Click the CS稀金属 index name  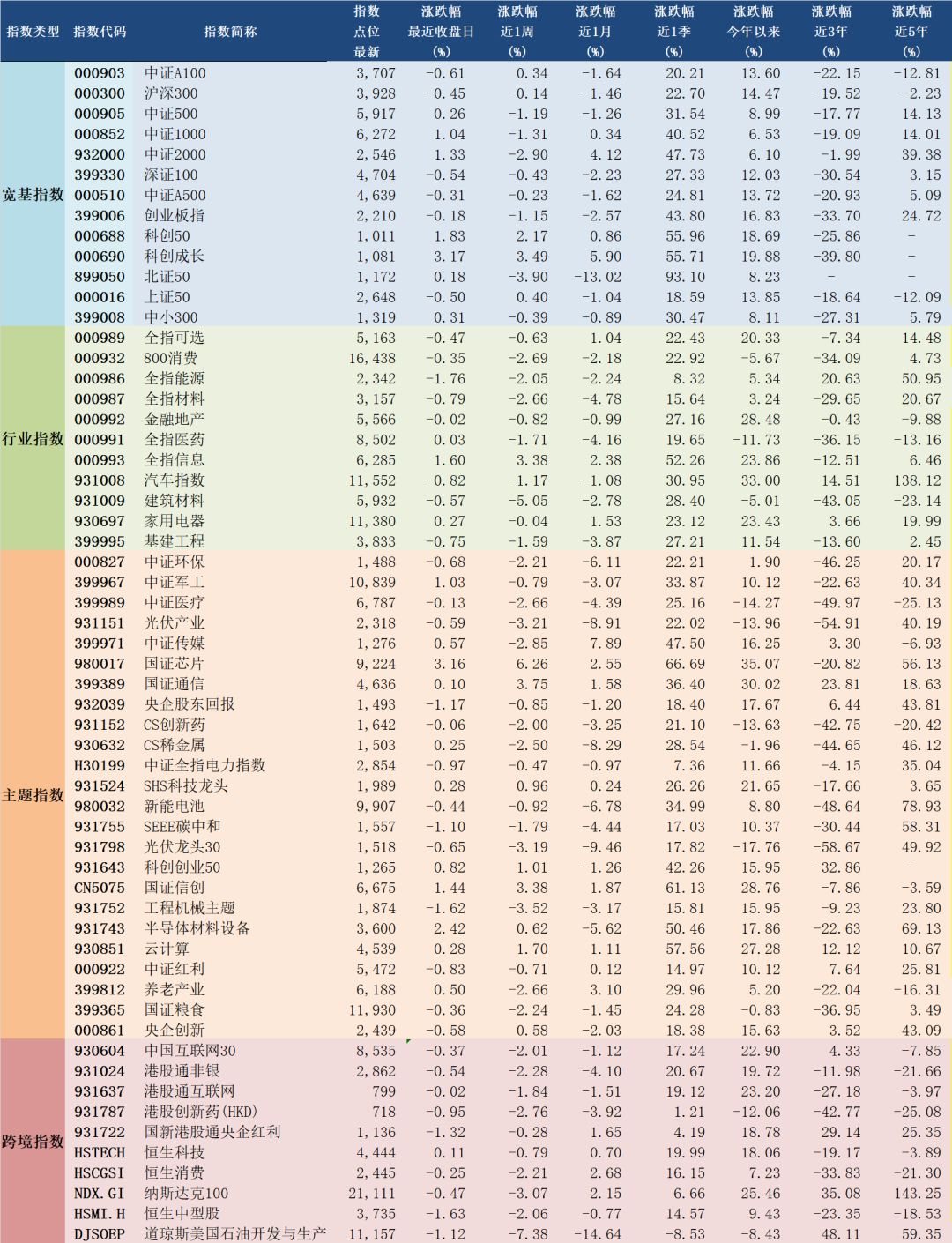click(x=175, y=745)
